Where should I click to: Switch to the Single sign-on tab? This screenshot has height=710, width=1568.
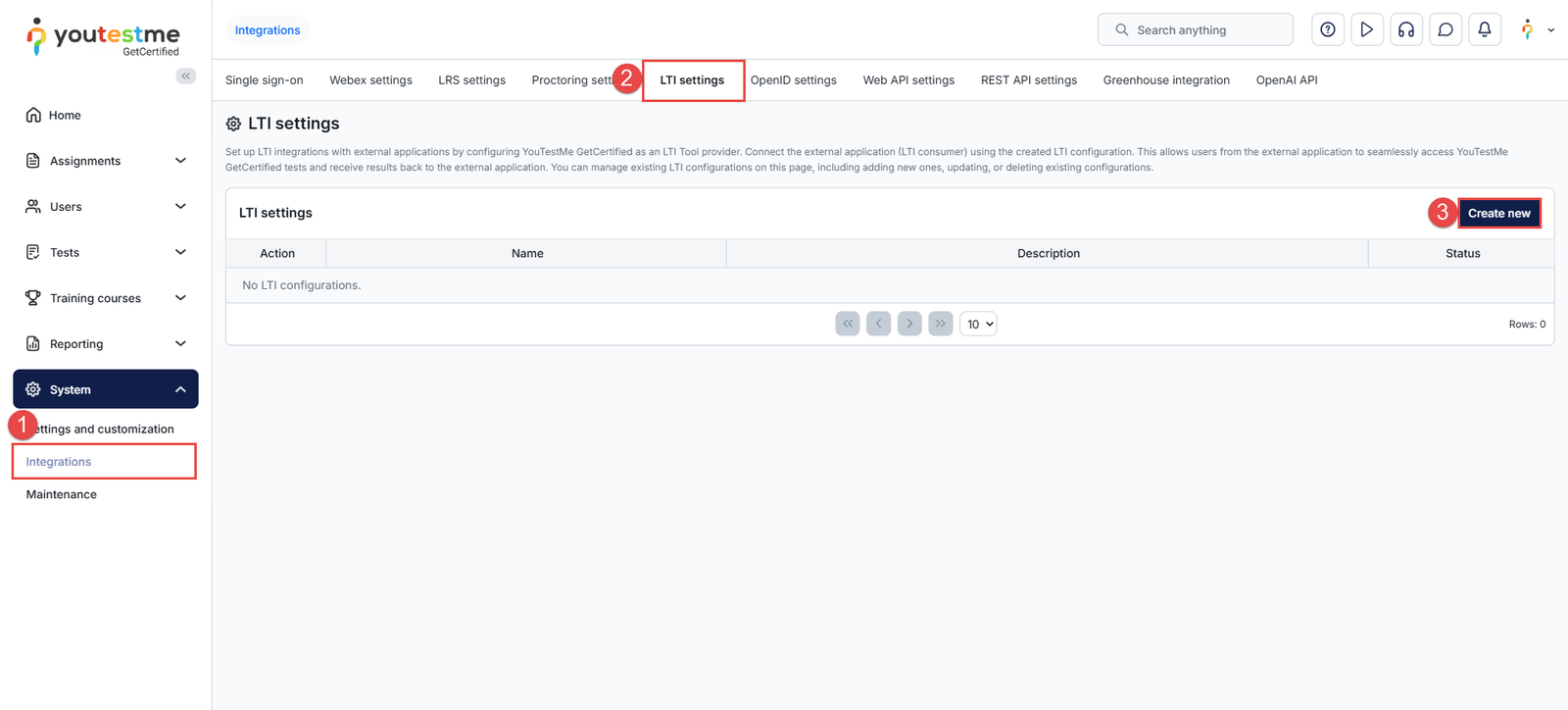click(x=264, y=80)
